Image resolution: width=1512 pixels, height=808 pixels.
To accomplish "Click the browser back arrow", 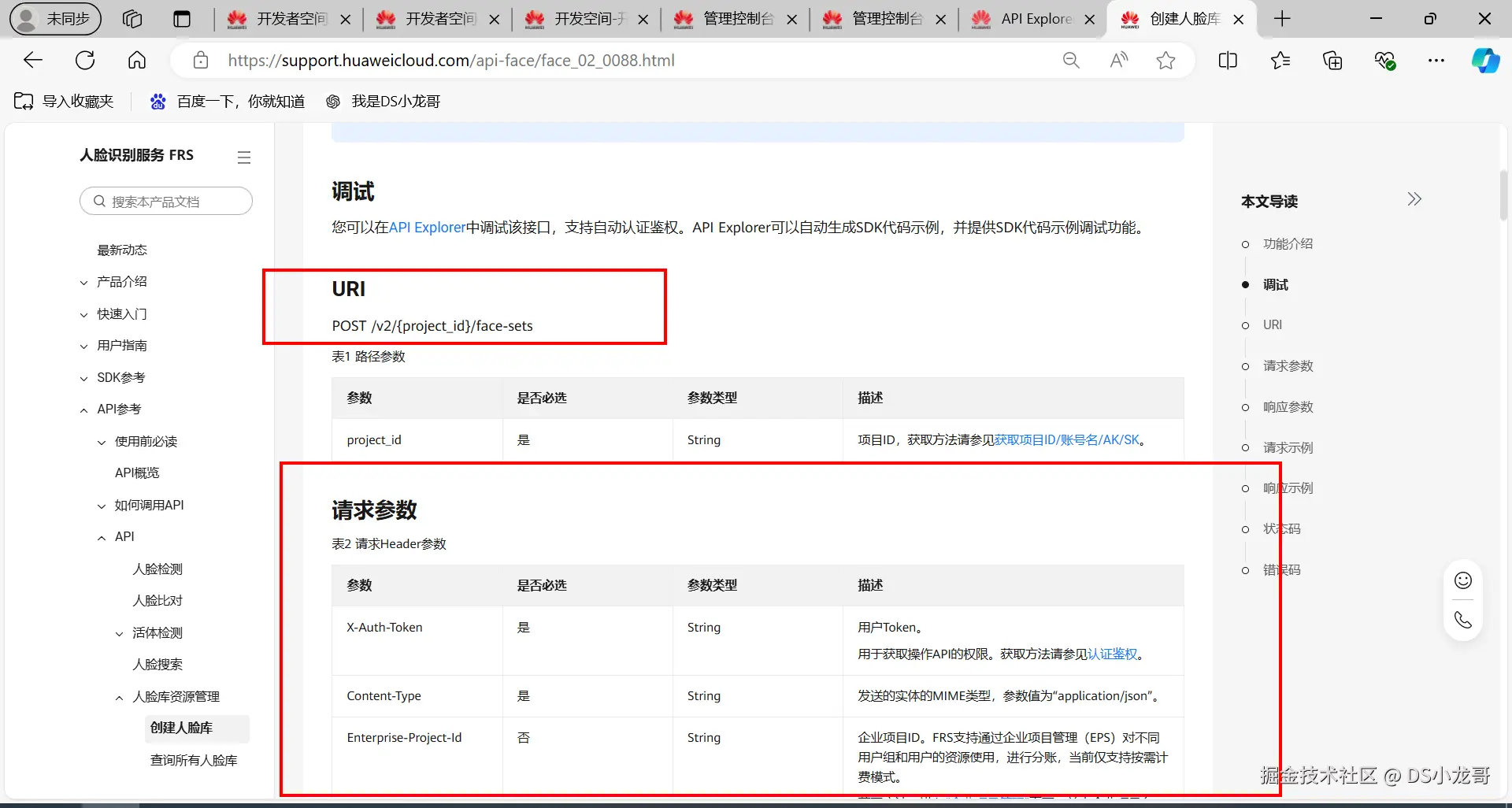I will (x=33, y=60).
